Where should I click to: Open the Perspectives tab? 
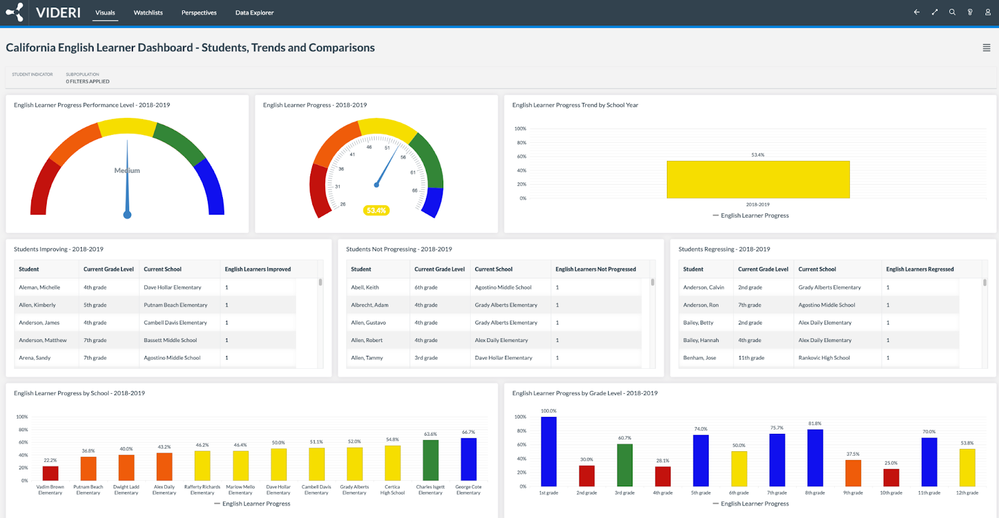click(x=199, y=13)
